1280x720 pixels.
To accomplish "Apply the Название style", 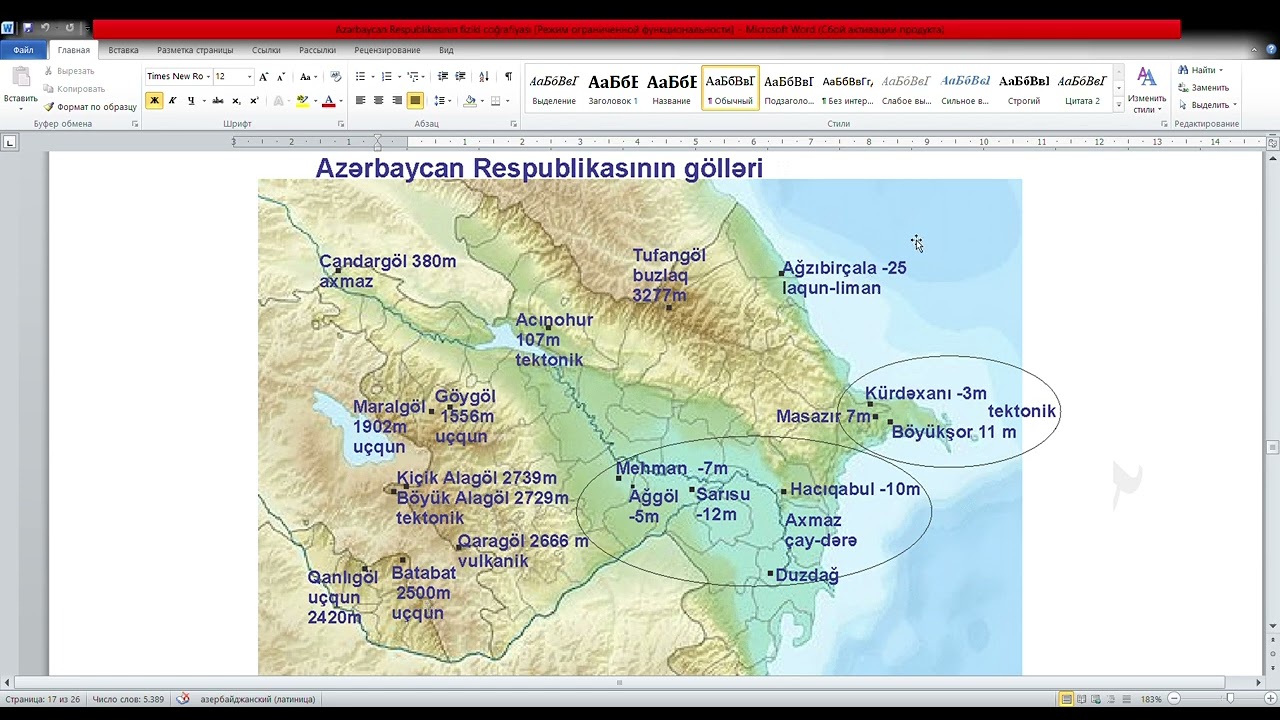I will click(671, 88).
